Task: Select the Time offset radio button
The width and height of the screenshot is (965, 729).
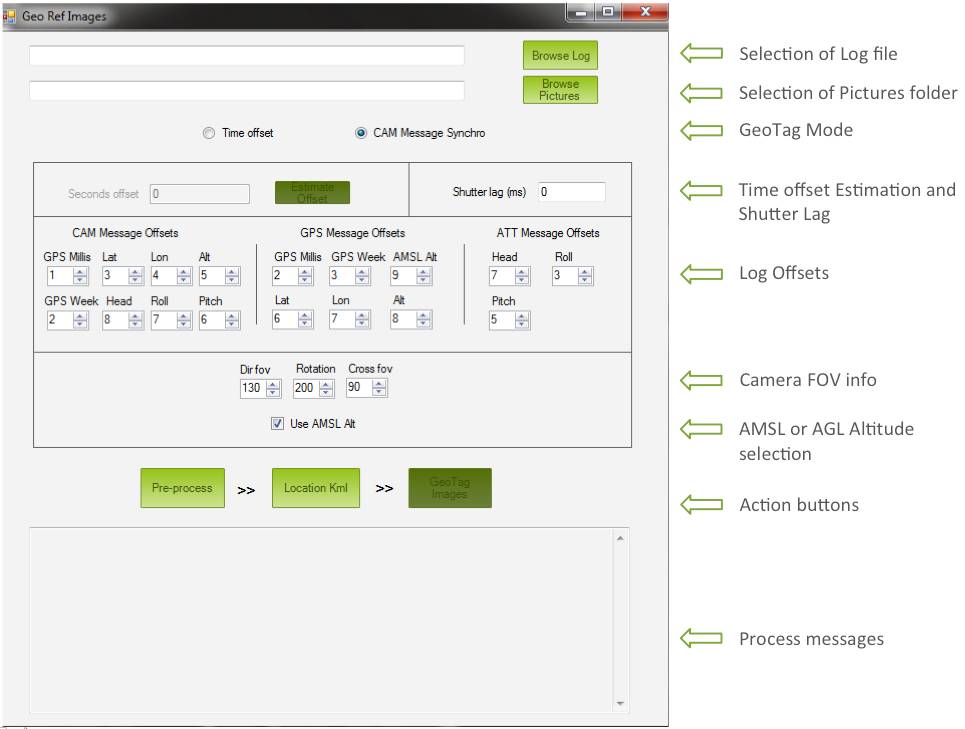Action: coord(209,133)
